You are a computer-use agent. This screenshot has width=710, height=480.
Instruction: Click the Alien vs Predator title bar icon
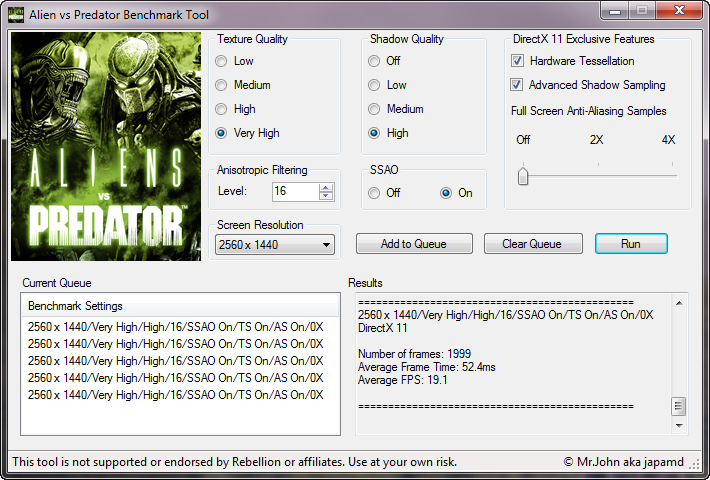(16, 14)
